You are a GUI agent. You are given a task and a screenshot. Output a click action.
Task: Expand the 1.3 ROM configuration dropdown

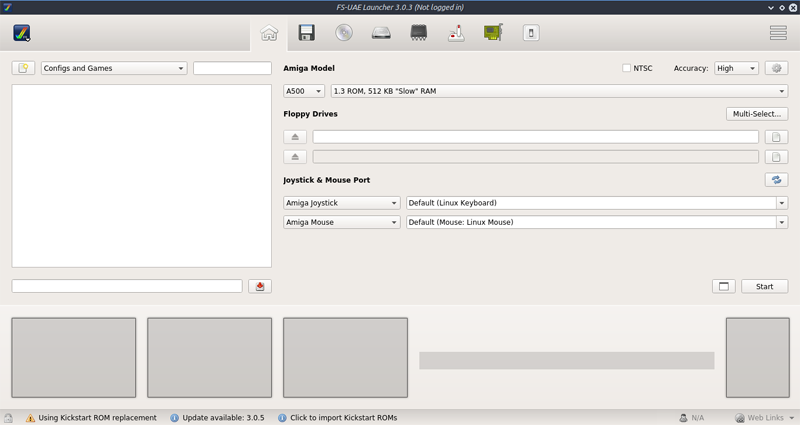559,91
